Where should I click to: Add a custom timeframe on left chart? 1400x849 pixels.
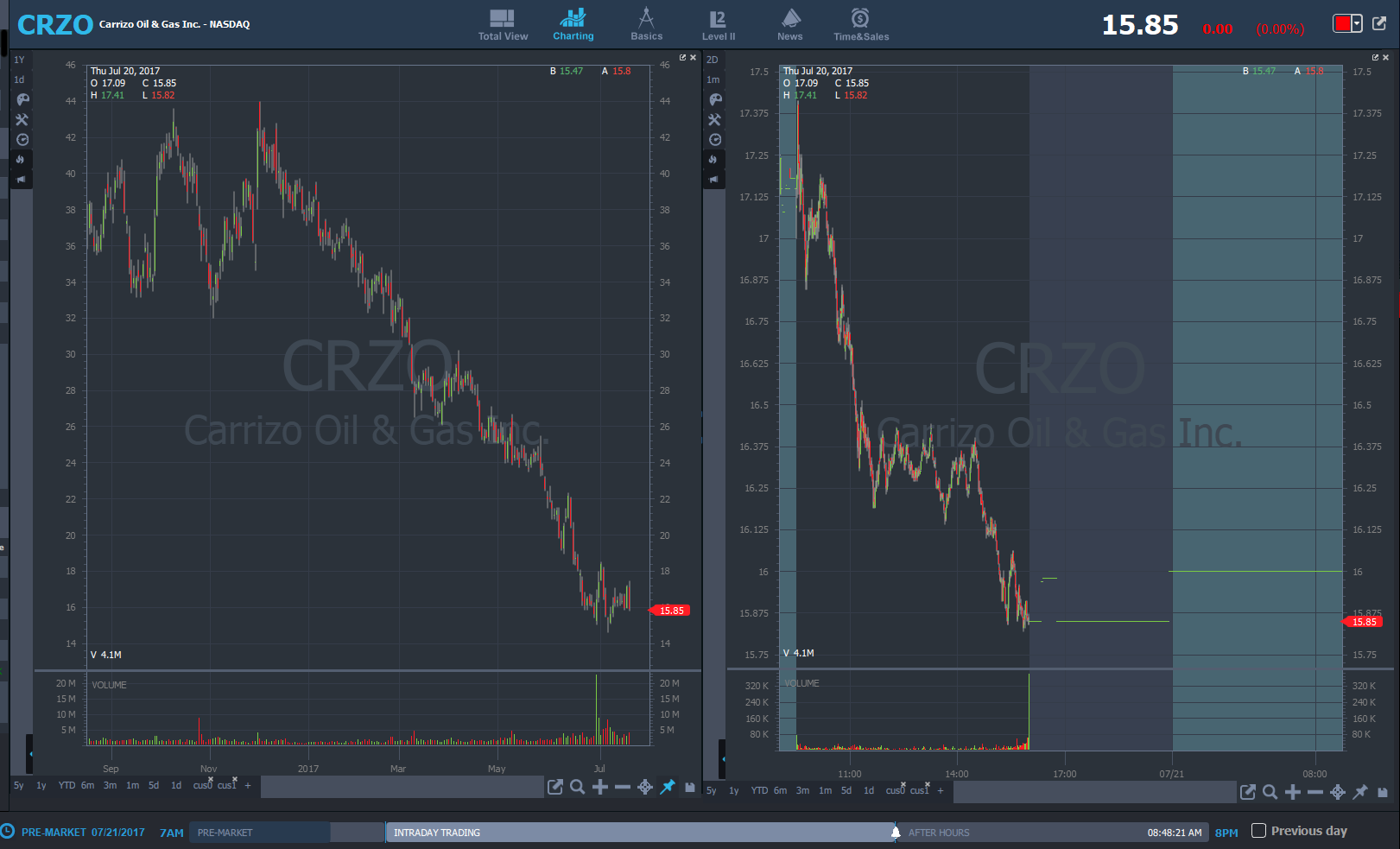[x=248, y=785]
